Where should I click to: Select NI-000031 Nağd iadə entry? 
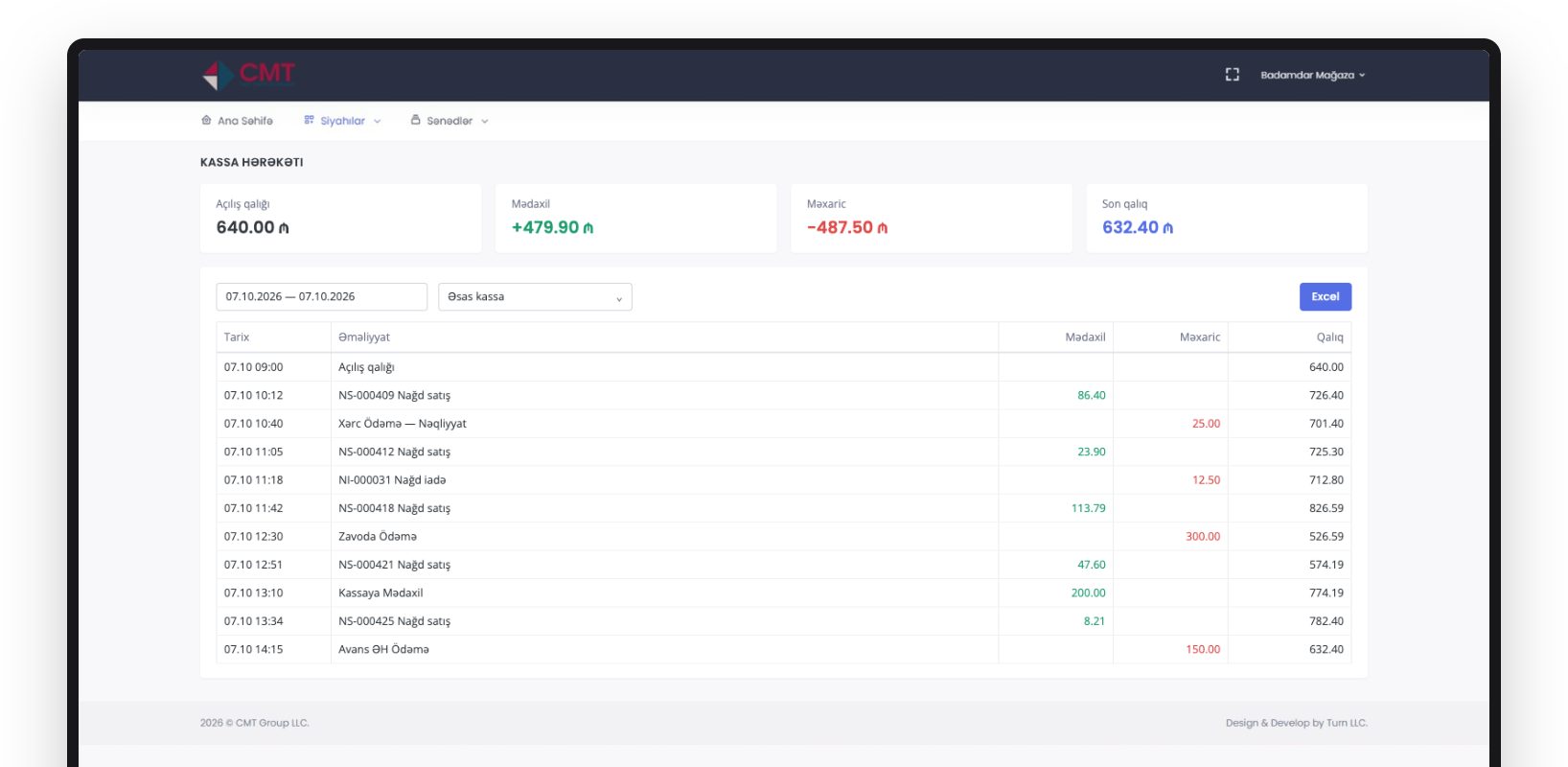(x=784, y=480)
